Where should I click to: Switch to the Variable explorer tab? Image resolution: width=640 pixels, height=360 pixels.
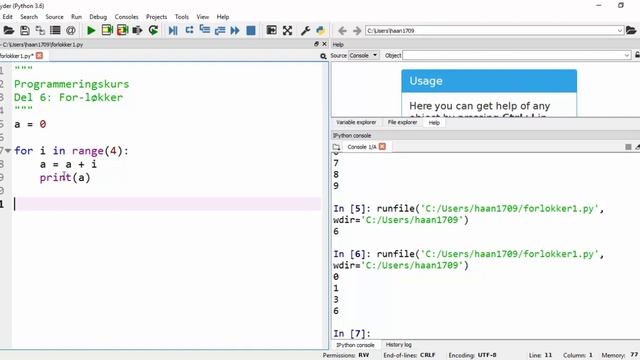(x=356, y=122)
